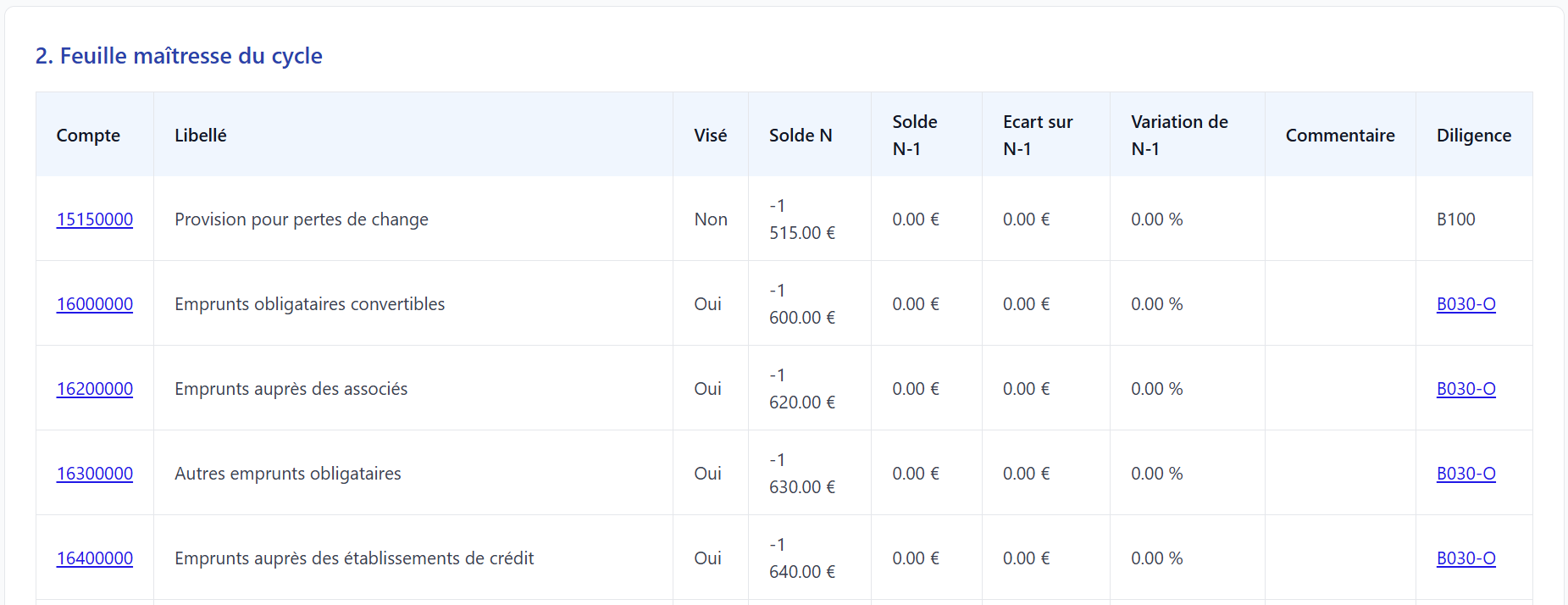Open B030-O diligence for établissements de crédit row

click(1466, 558)
